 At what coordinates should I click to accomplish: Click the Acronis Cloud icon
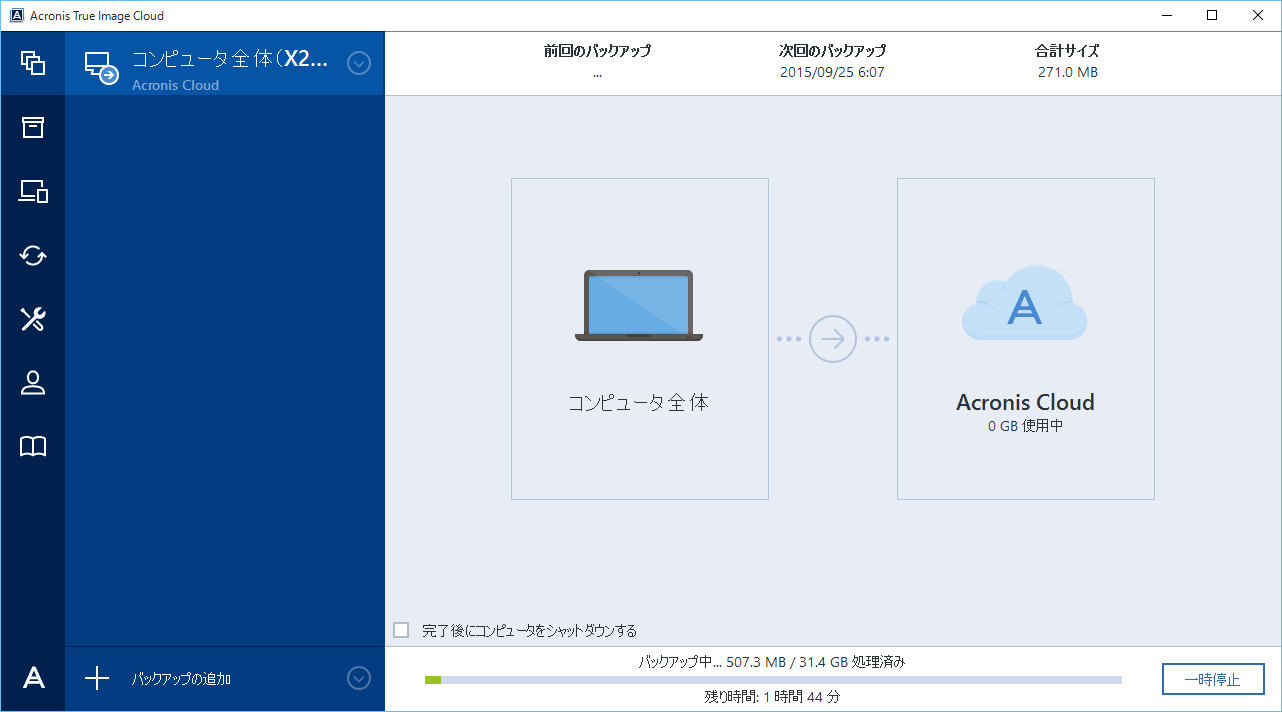coord(1024,302)
